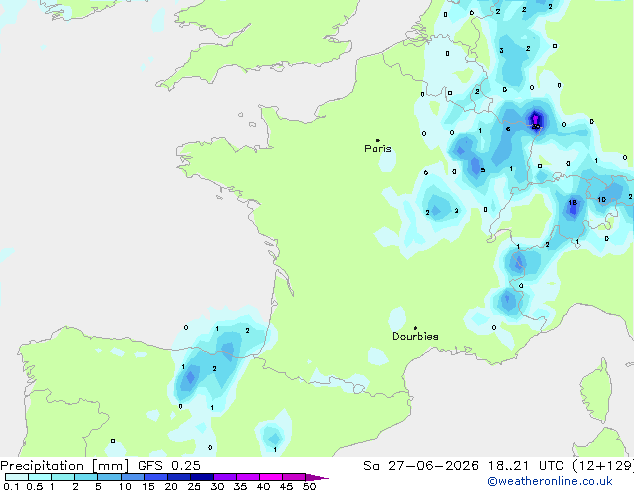Click the legend arrow tip beyond 50 mm
634x490 pixels.
pyautogui.click(x=317, y=477)
